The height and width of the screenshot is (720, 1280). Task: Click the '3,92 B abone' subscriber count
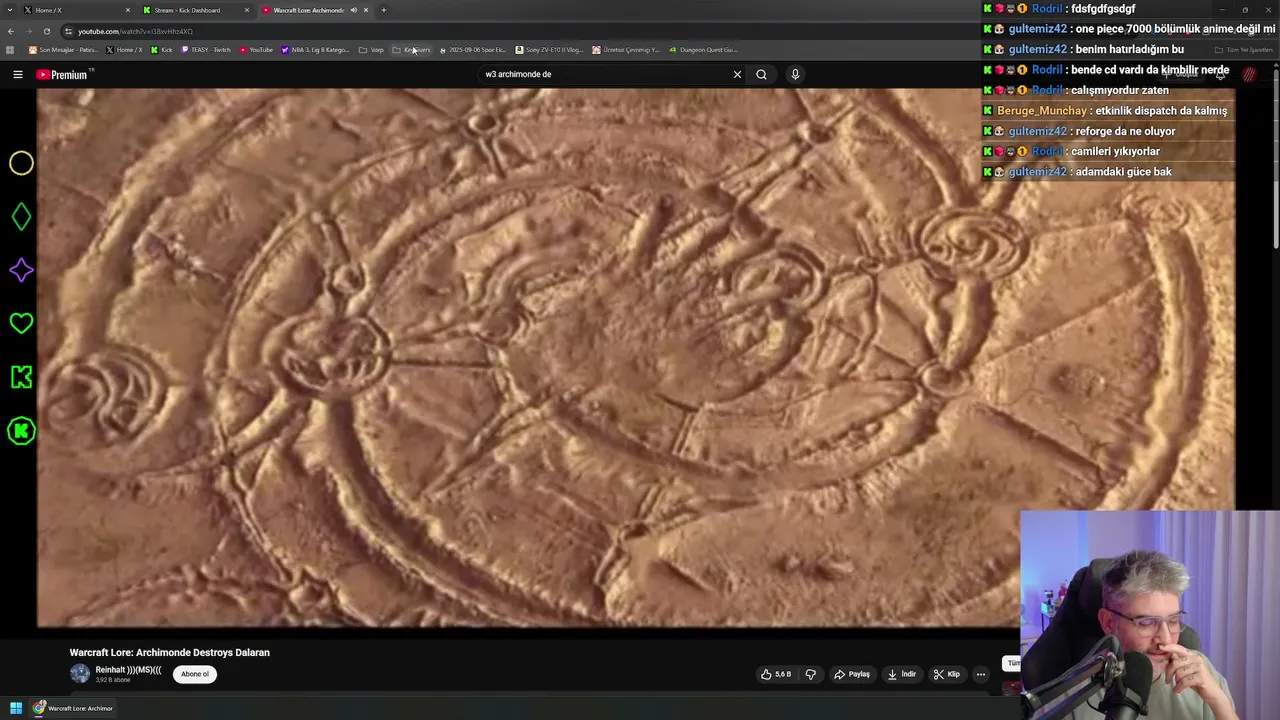[x=113, y=680]
